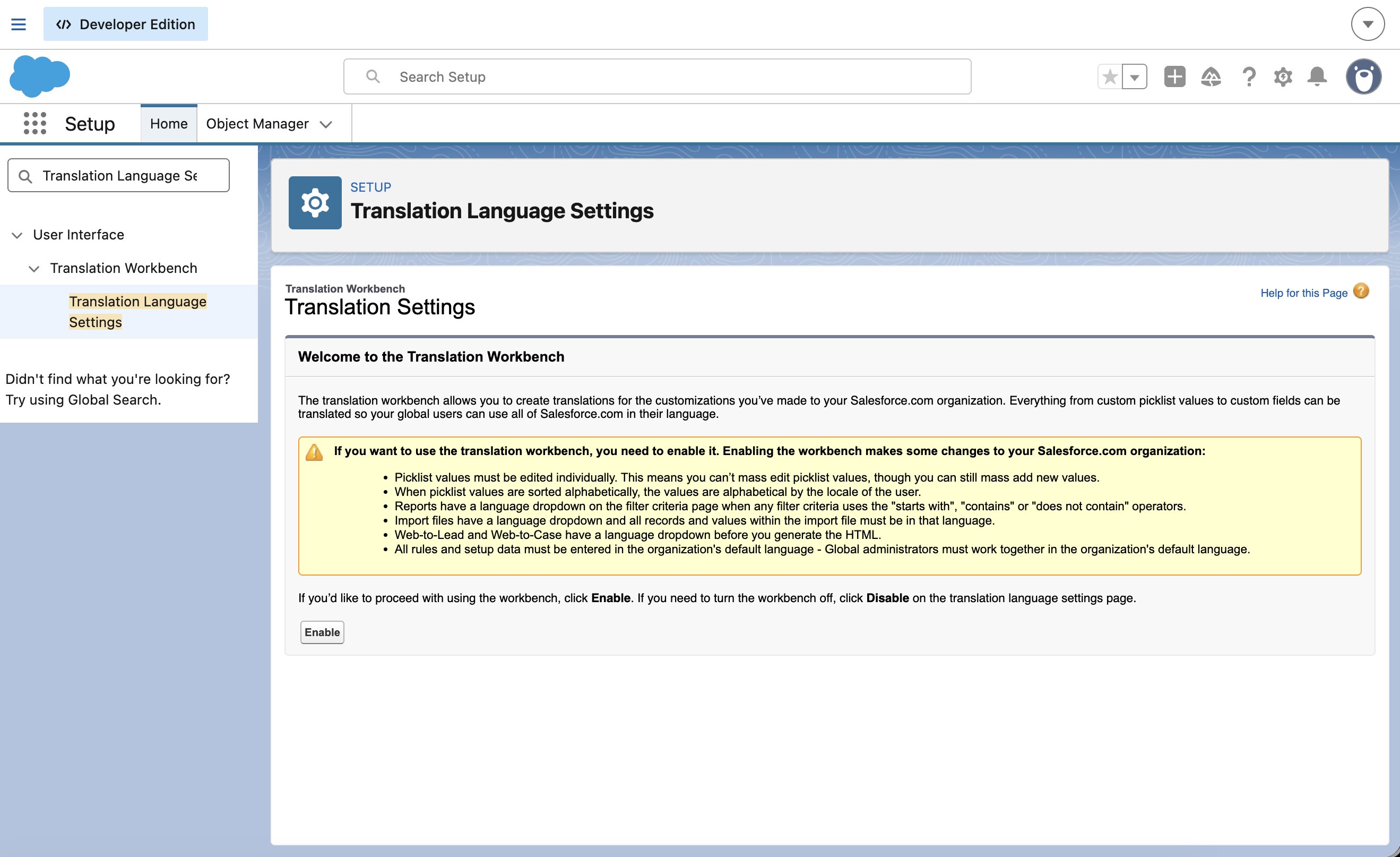Collapse the Translation Workbench tree node
This screenshot has height=857, width=1400.
click(34, 269)
